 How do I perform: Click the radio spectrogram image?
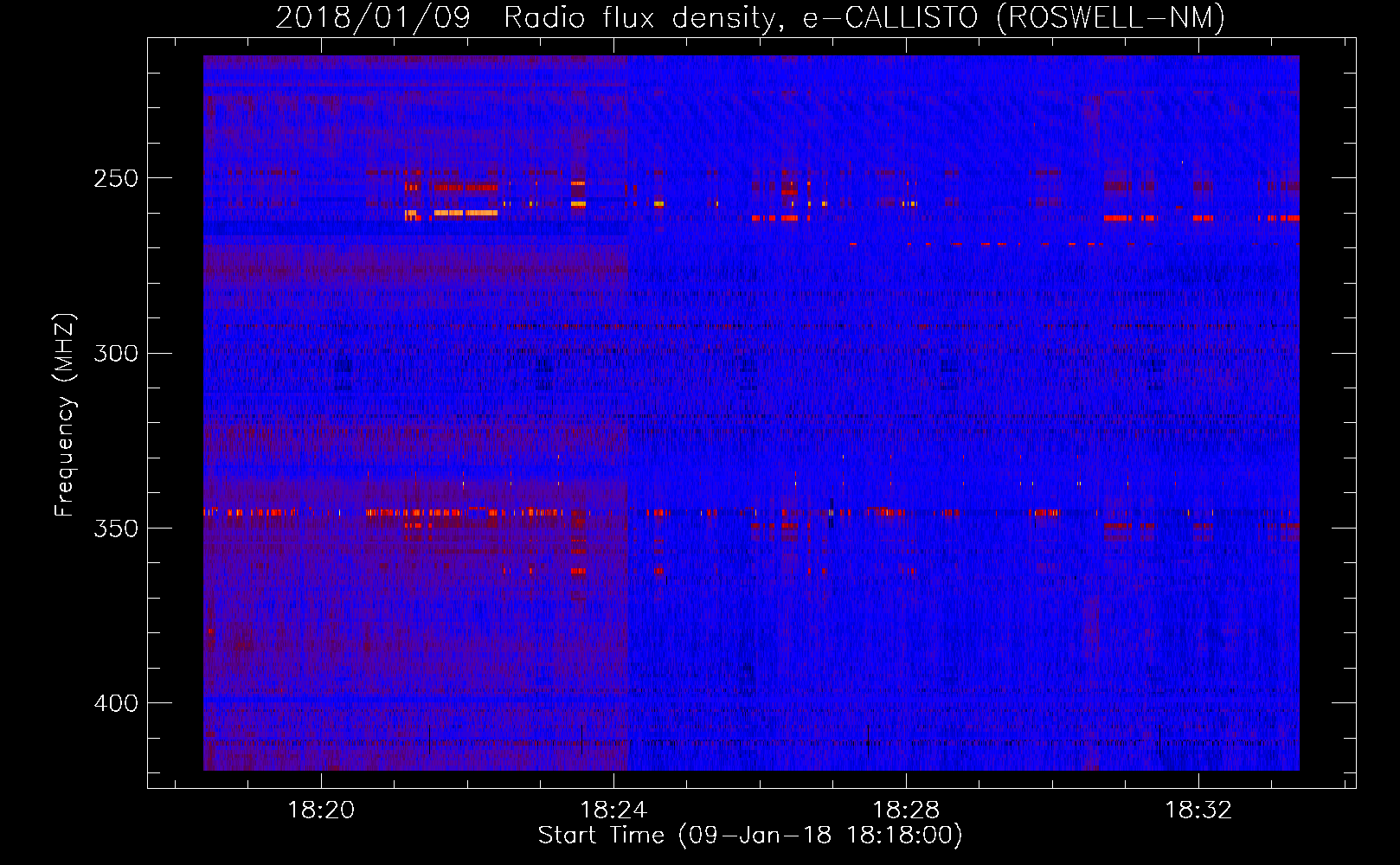click(751, 413)
